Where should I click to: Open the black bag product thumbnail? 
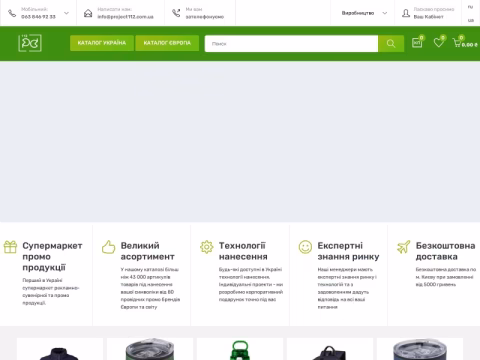coord(330,349)
